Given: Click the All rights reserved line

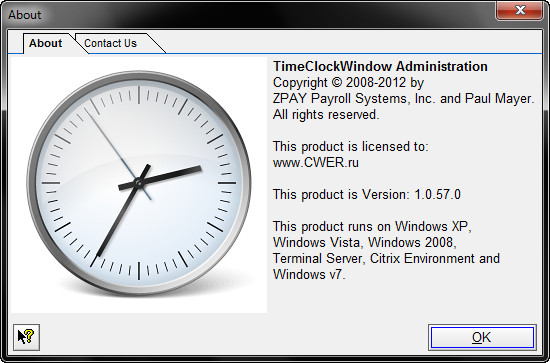Looking at the screenshot, I should click(326, 114).
